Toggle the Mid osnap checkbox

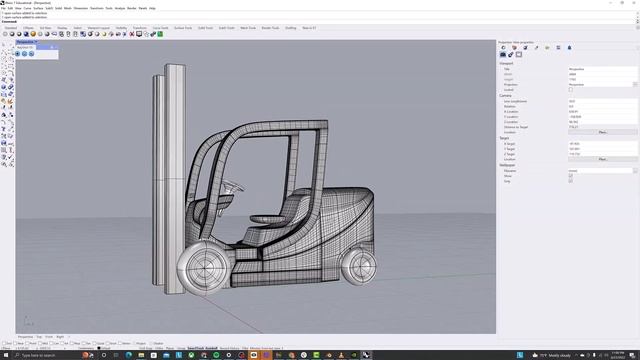tap(40, 343)
